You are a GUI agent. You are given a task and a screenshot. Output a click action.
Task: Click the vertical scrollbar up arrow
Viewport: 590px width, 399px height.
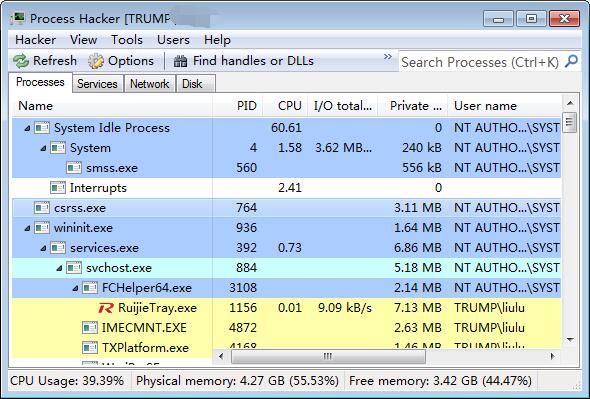point(570,103)
